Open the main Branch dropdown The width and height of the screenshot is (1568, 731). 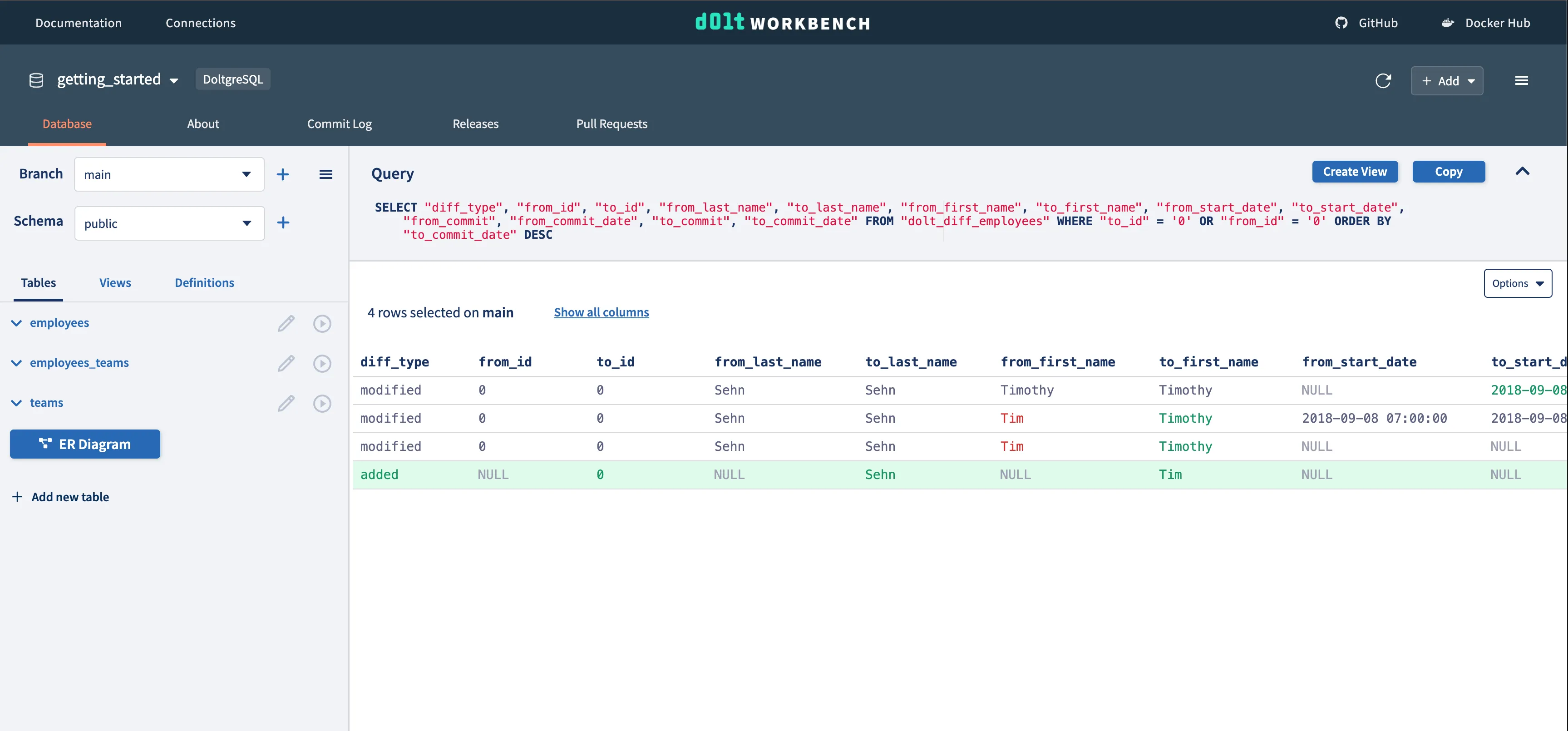tap(169, 175)
